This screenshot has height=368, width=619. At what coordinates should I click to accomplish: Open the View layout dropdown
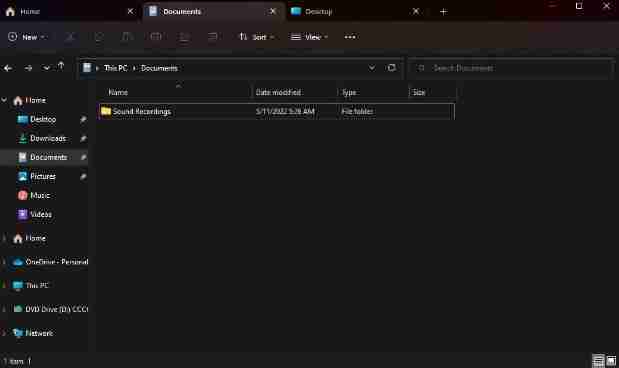coord(309,37)
